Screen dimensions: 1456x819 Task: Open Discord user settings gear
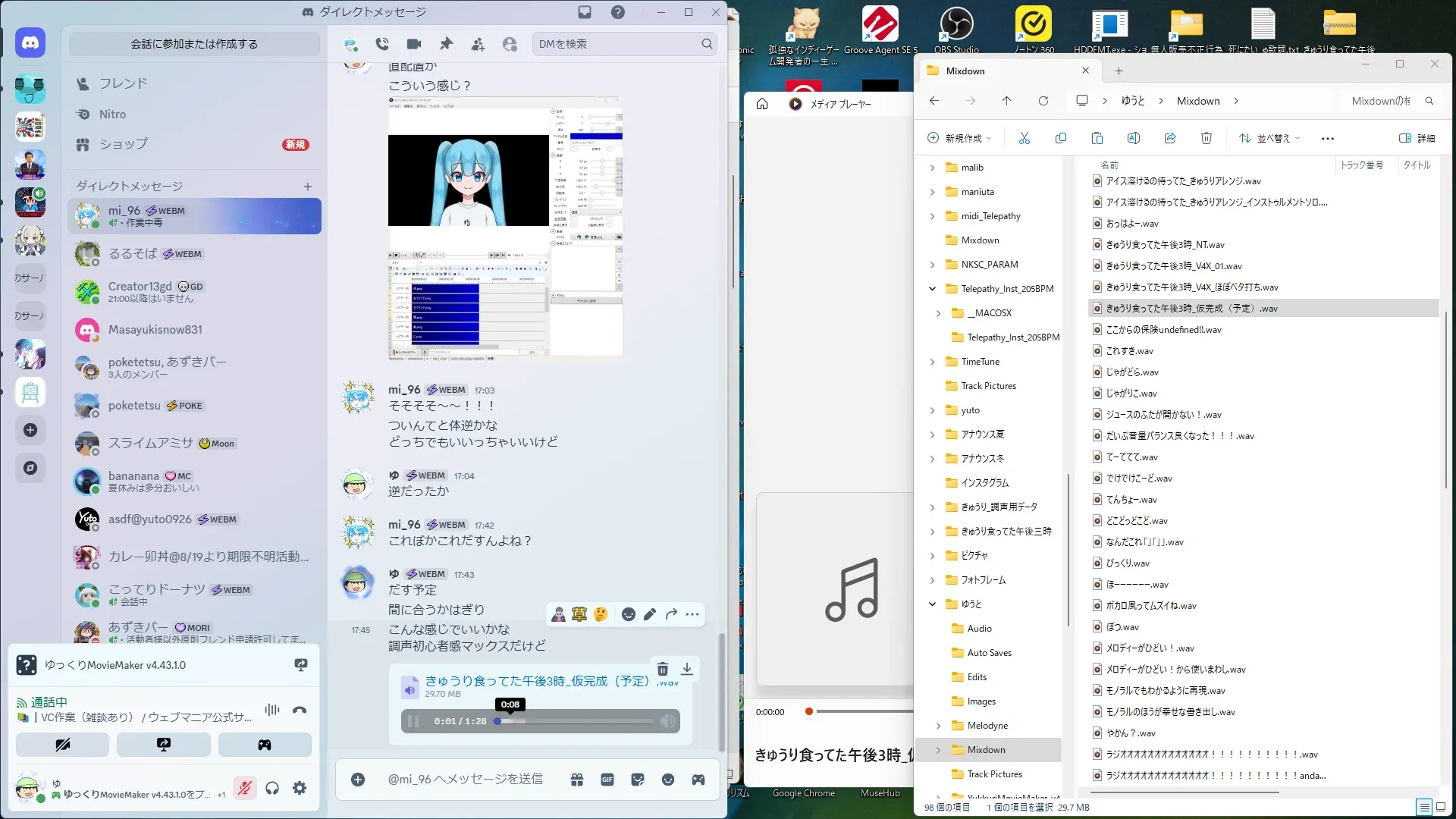click(x=300, y=789)
